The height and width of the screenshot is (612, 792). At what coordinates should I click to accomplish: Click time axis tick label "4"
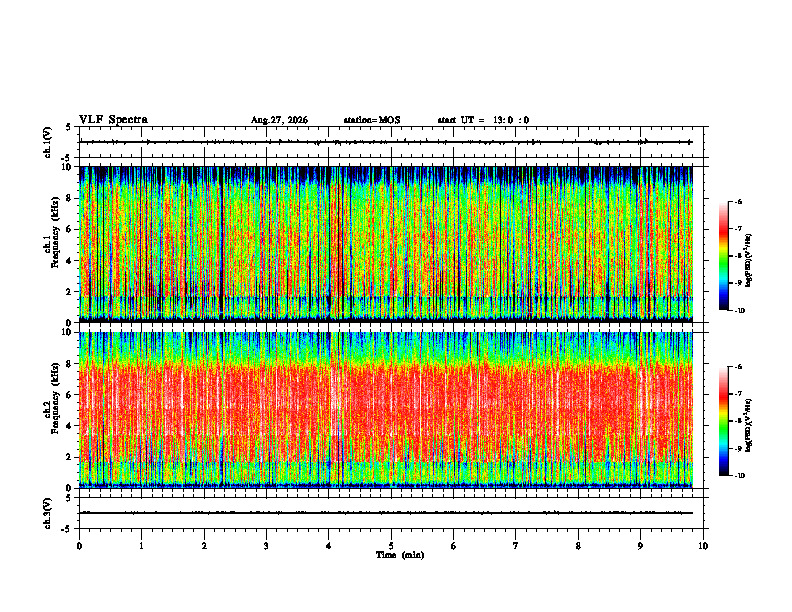329,546
